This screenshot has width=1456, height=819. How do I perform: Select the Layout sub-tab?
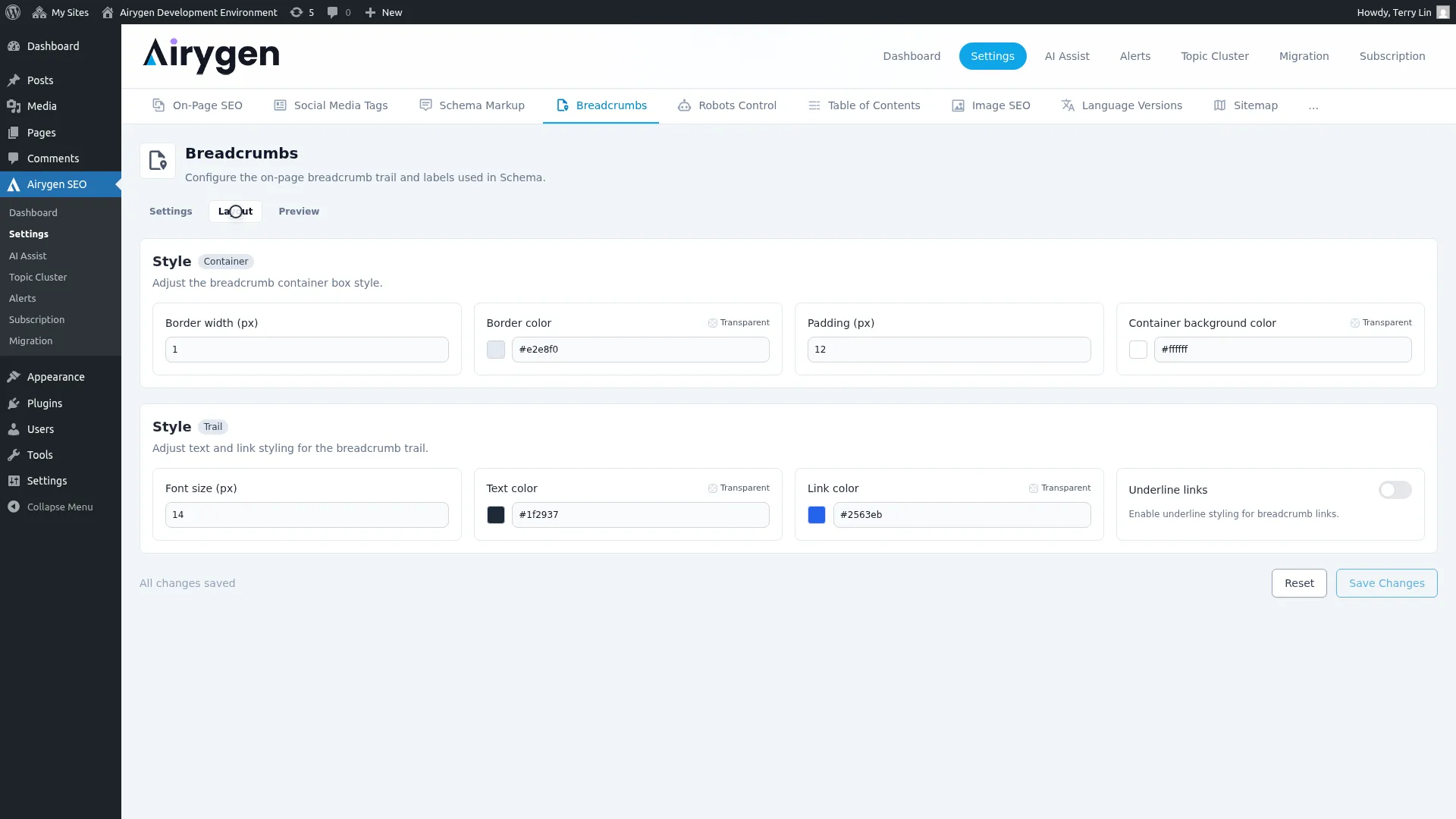coord(235,212)
